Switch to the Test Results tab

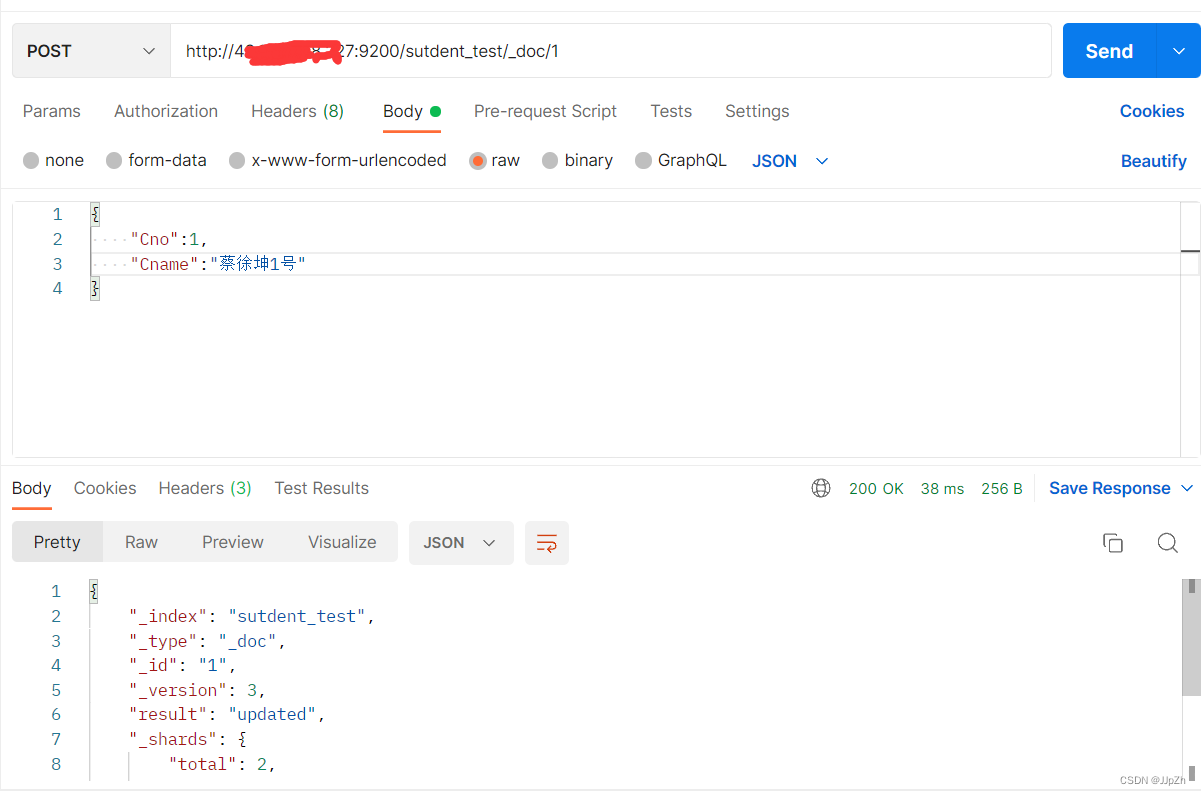click(322, 488)
